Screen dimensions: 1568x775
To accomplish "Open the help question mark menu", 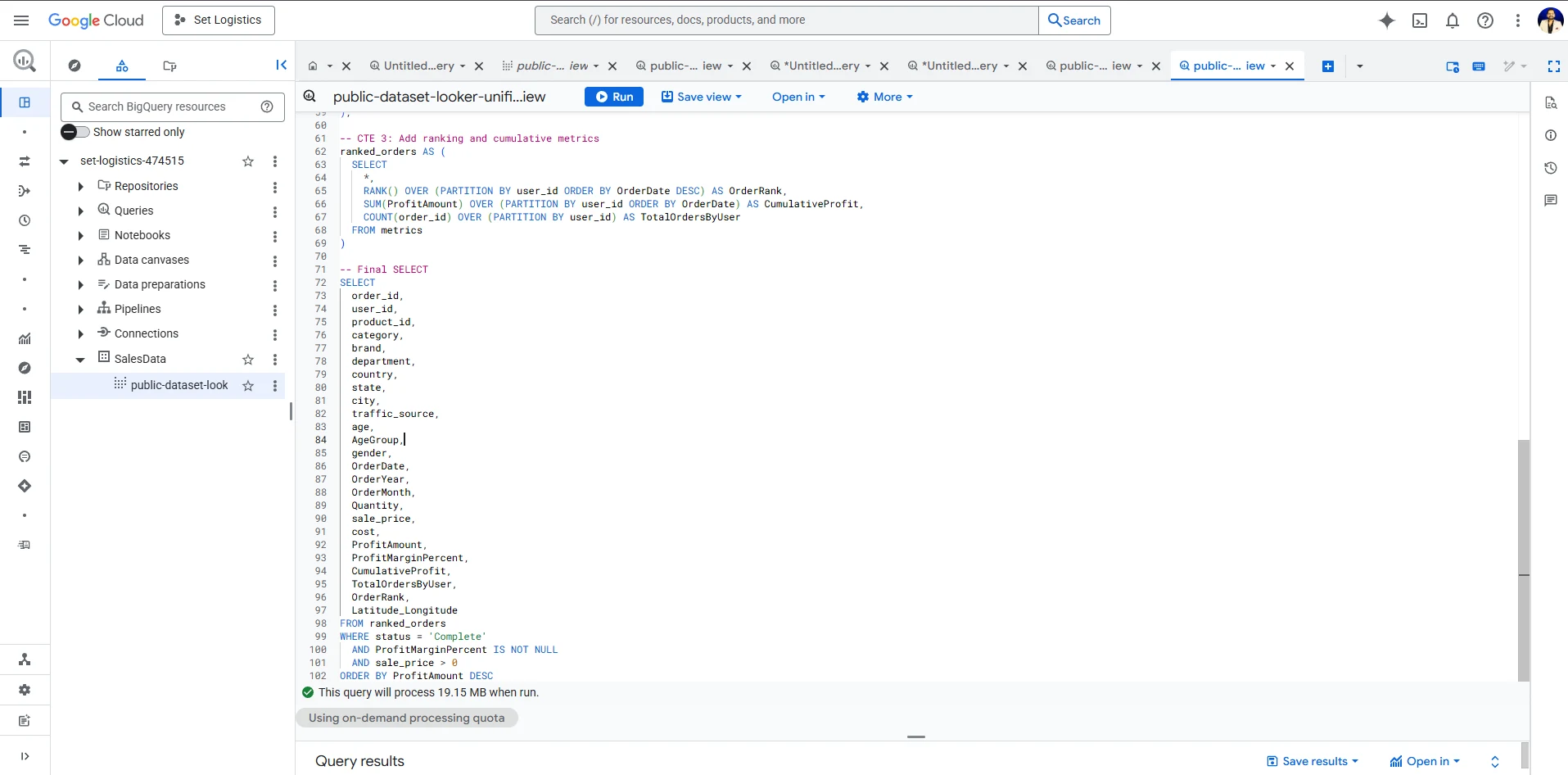I will click(1485, 20).
